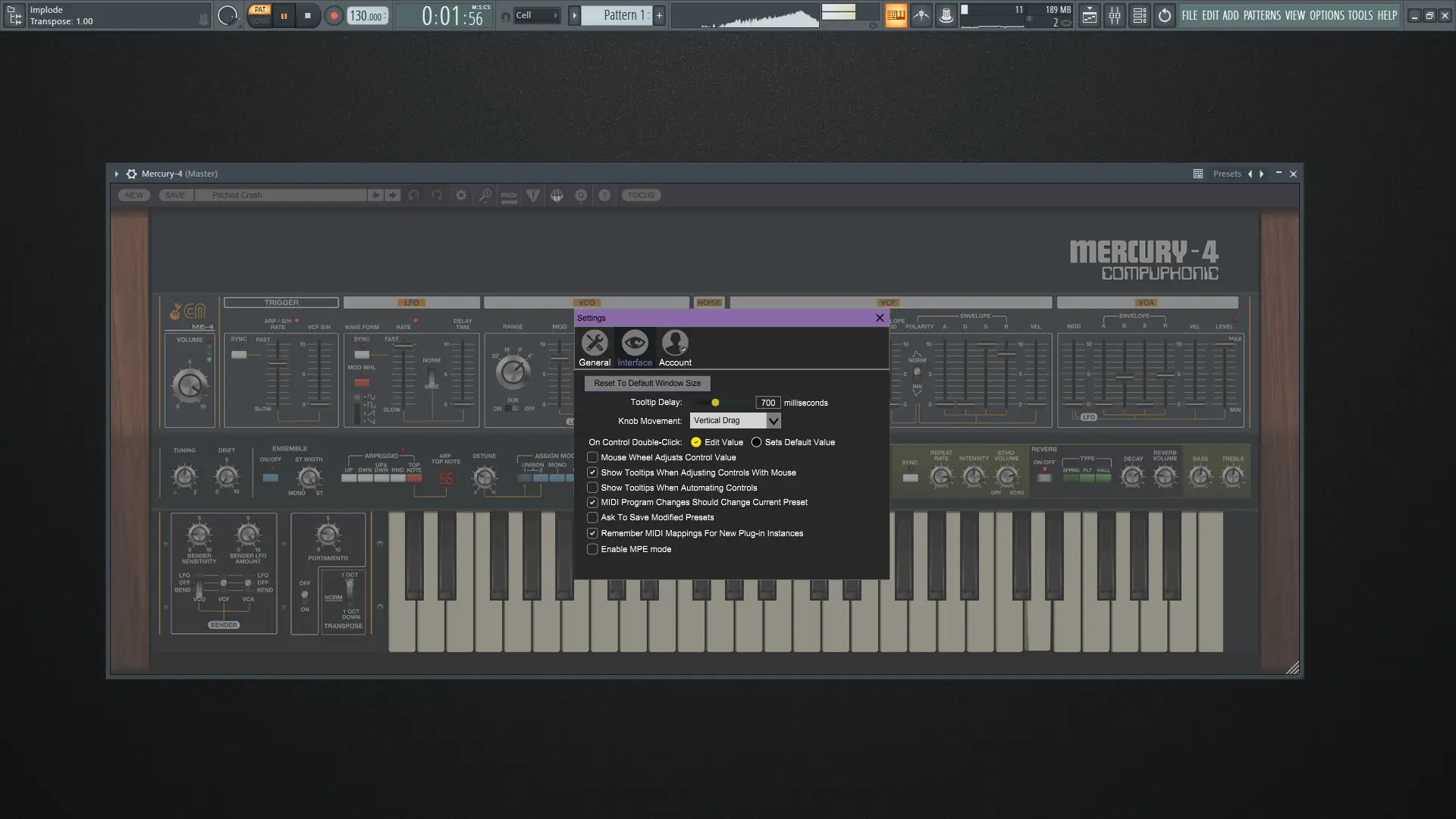Image resolution: width=1456 pixels, height=819 pixels.
Task: Open the Knob Movement dropdown
Action: [x=773, y=421]
